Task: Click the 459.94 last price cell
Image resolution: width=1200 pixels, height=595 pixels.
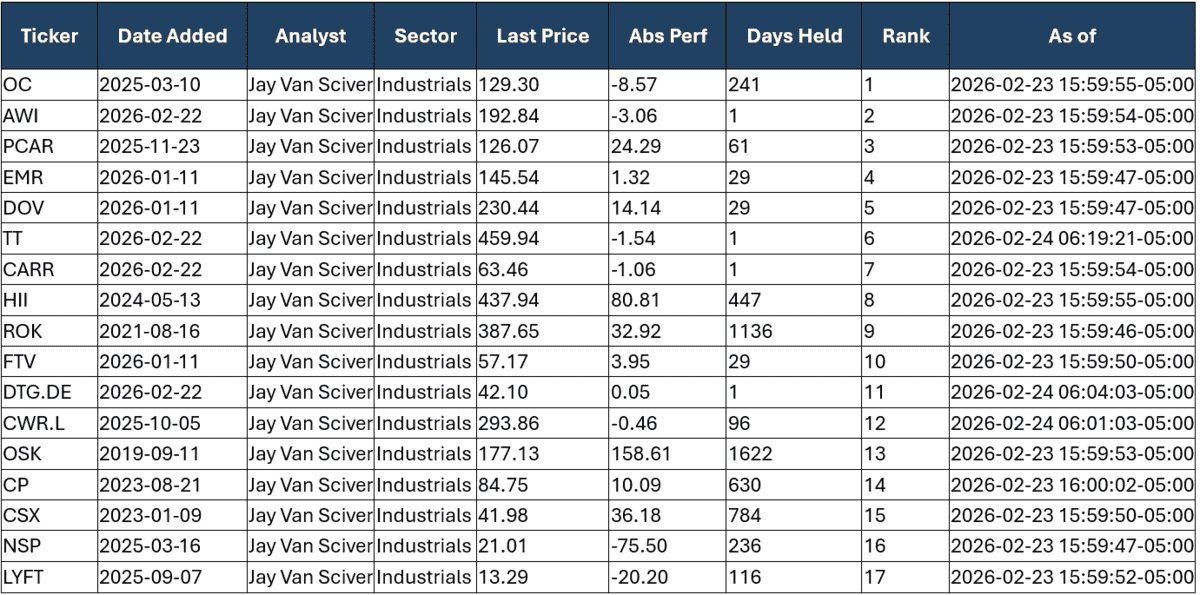Action: [x=542, y=239]
